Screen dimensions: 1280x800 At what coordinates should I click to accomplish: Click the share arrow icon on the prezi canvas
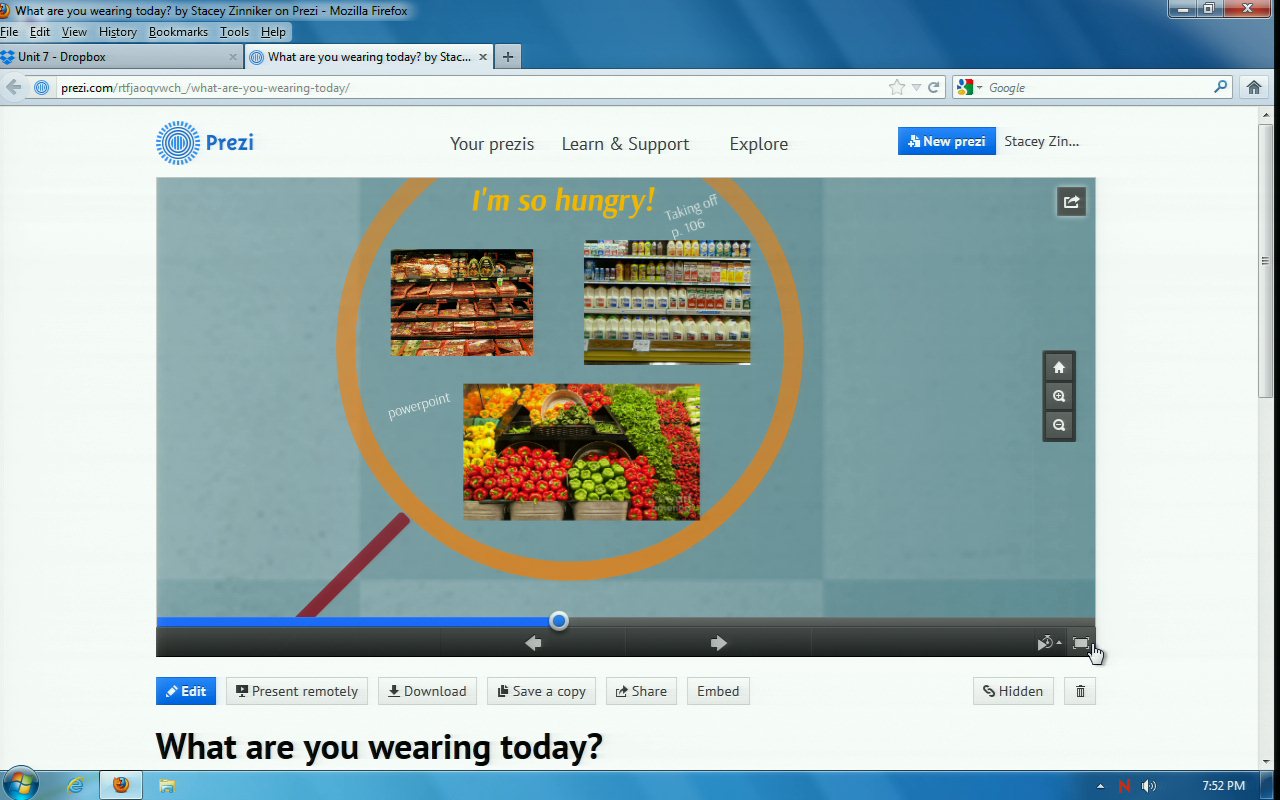pyautogui.click(x=1071, y=202)
